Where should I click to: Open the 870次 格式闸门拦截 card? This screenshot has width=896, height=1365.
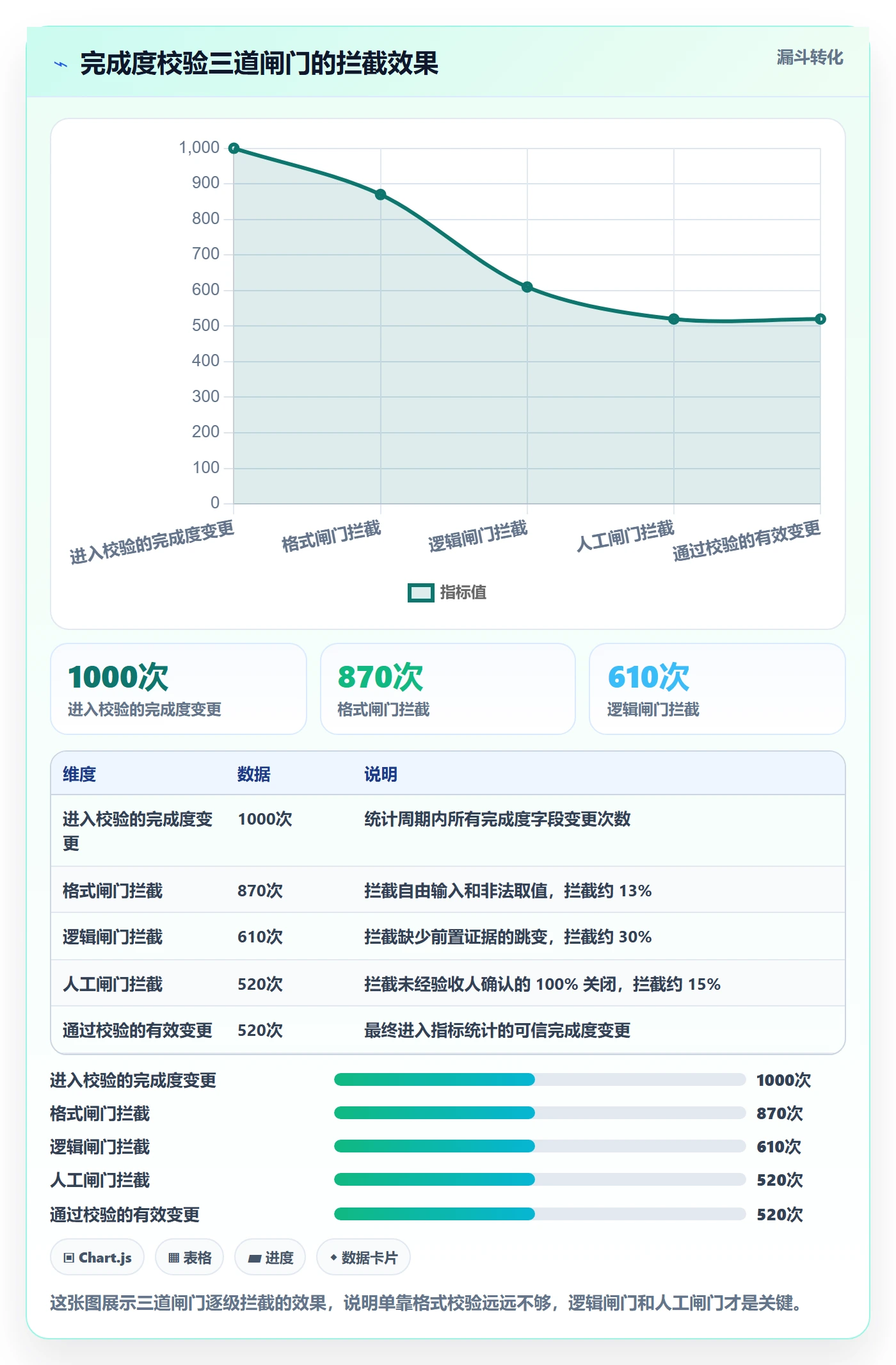tap(448, 689)
